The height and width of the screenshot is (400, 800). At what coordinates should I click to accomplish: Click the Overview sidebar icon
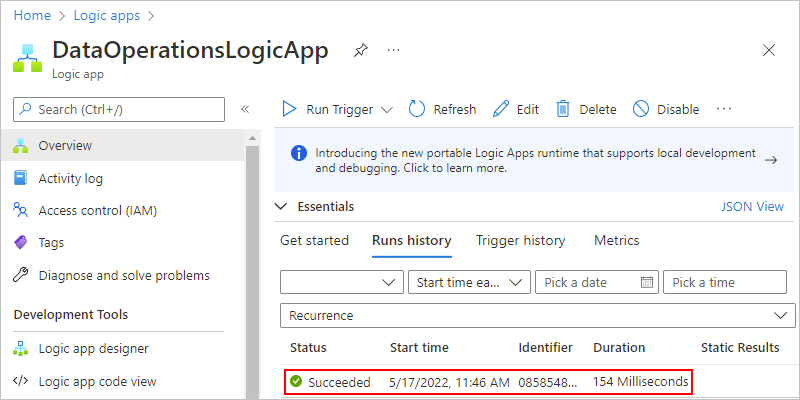(x=21, y=145)
